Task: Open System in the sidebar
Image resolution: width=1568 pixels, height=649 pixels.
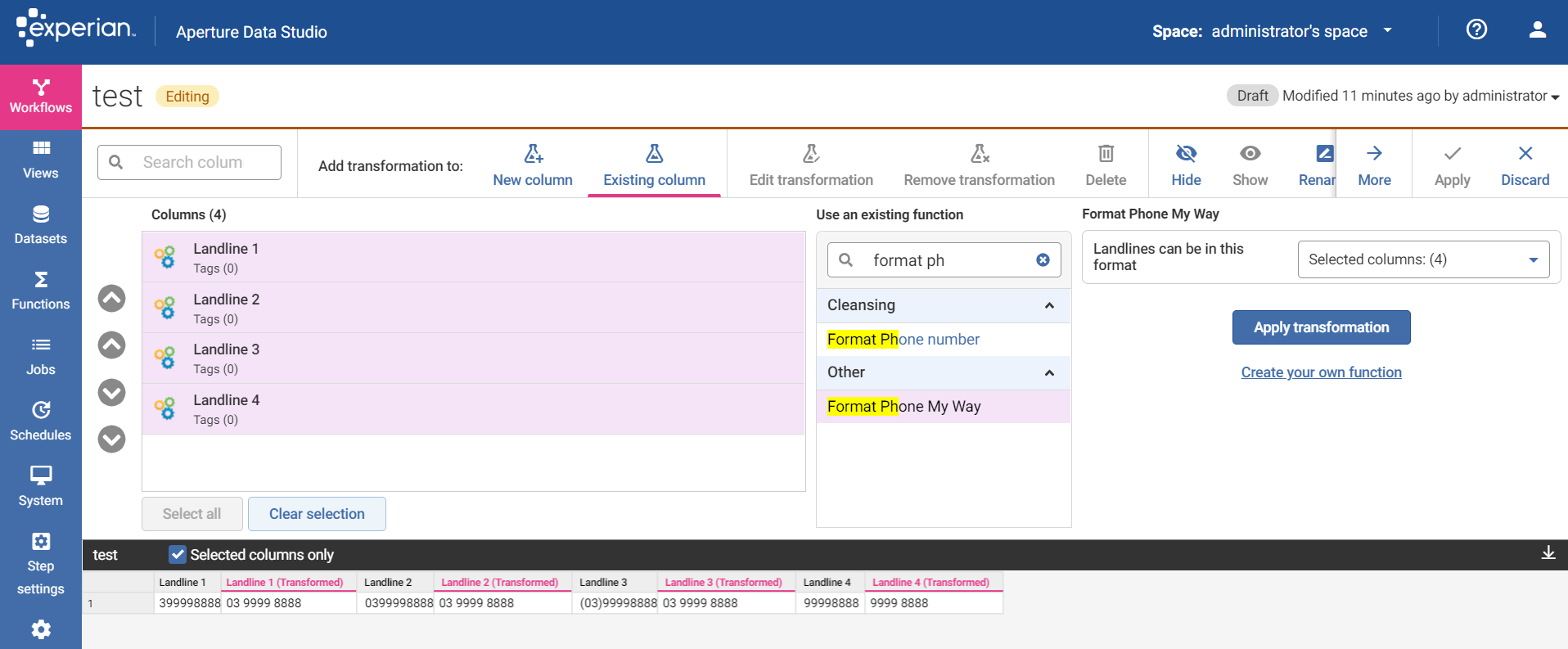Action: pos(41,488)
